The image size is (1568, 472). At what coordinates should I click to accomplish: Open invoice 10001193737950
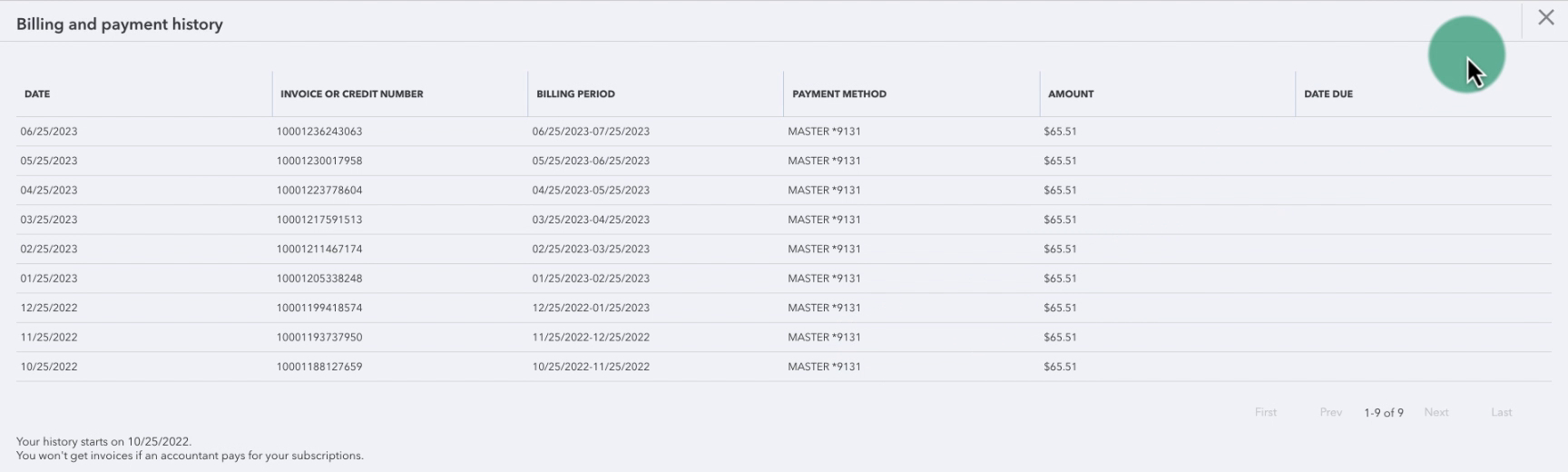click(319, 337)
